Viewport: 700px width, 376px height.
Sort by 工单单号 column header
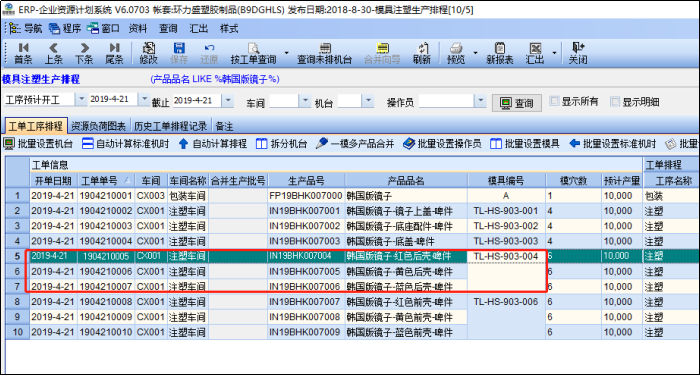tap(106, 181)
